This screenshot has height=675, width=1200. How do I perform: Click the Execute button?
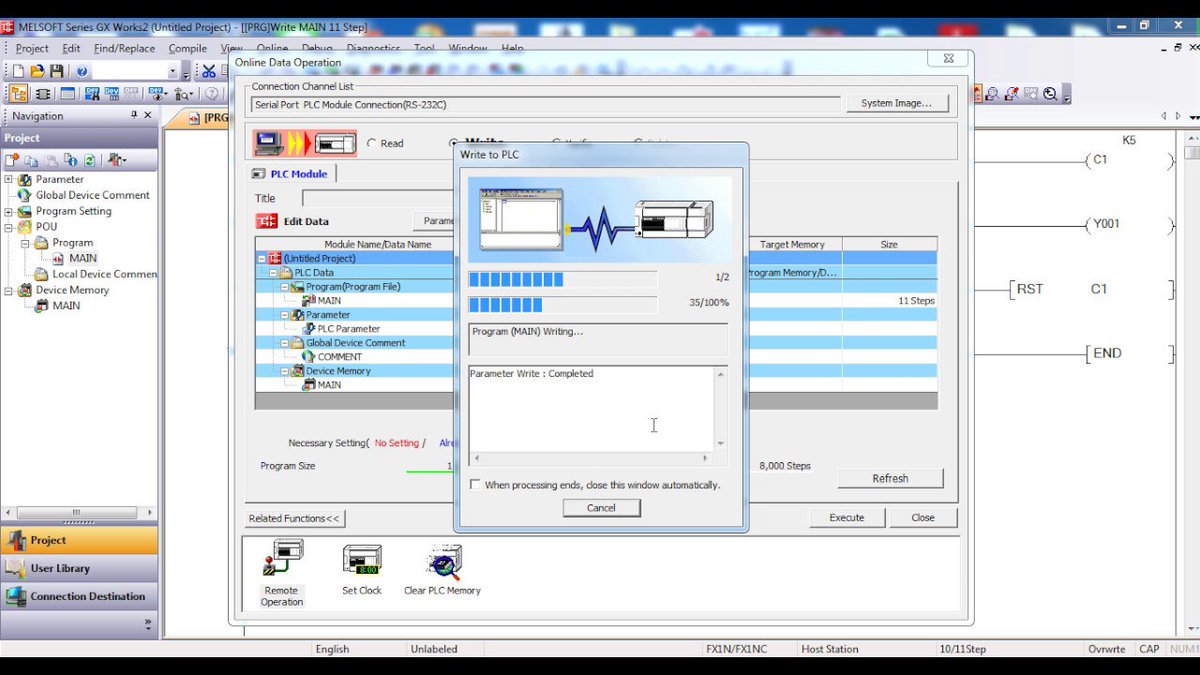coord(846,517)
